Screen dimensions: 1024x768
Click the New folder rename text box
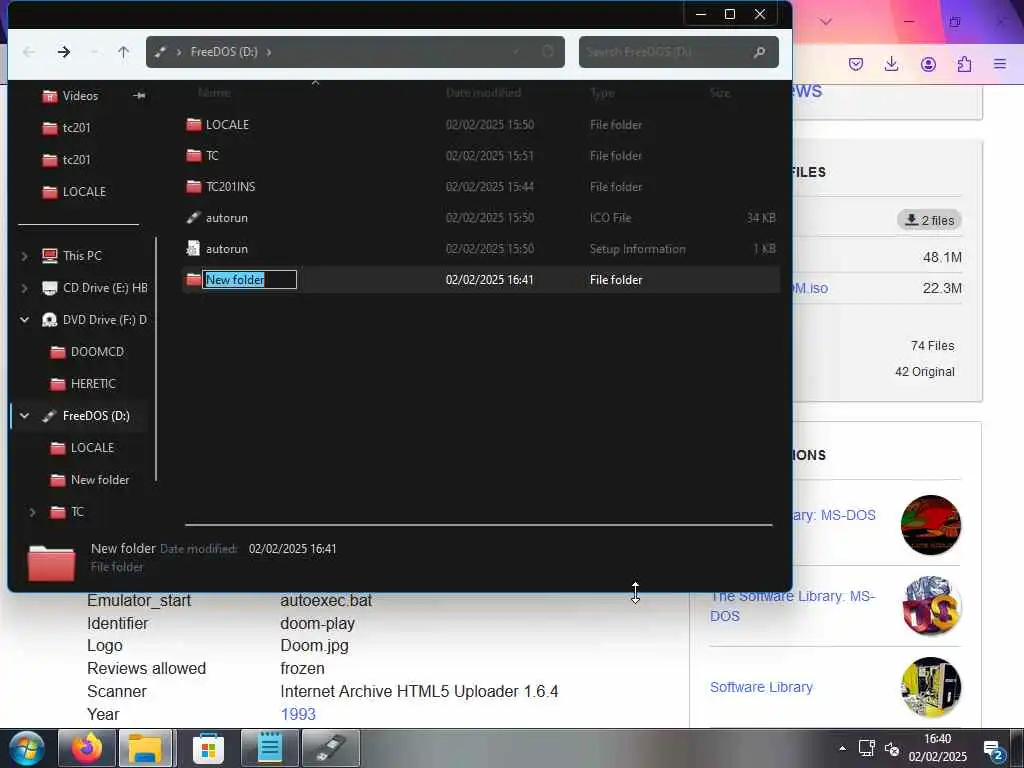[x=249, y=280]
